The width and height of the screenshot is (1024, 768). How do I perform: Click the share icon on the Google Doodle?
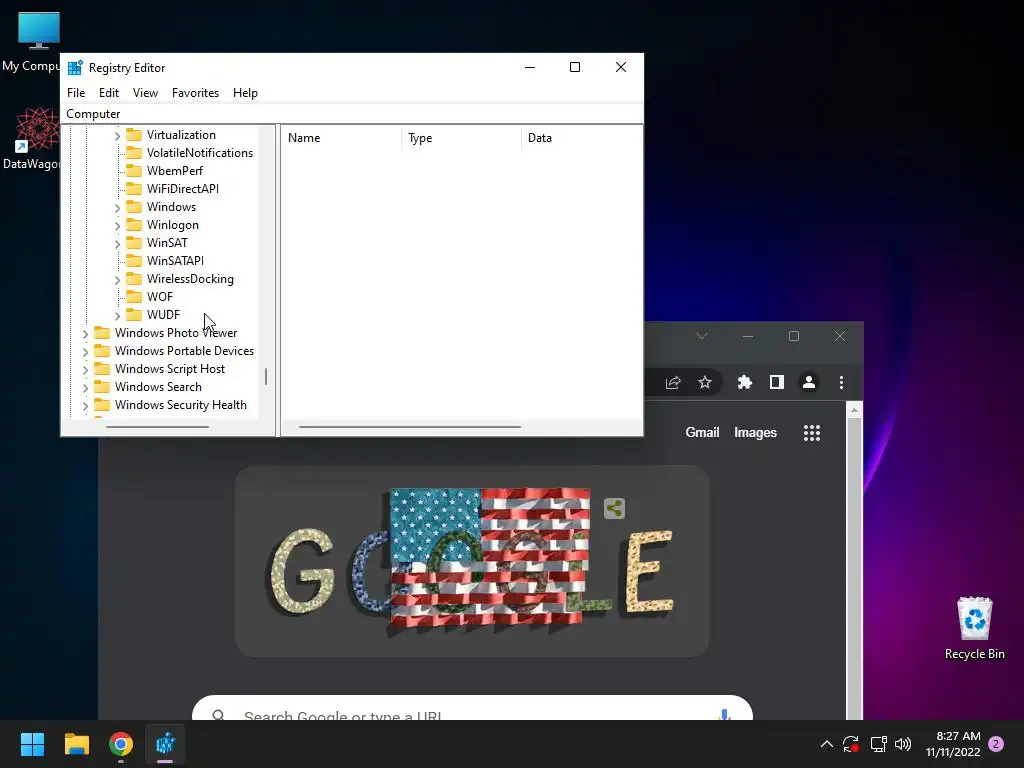pyautogui.click(x=615, y=508)
